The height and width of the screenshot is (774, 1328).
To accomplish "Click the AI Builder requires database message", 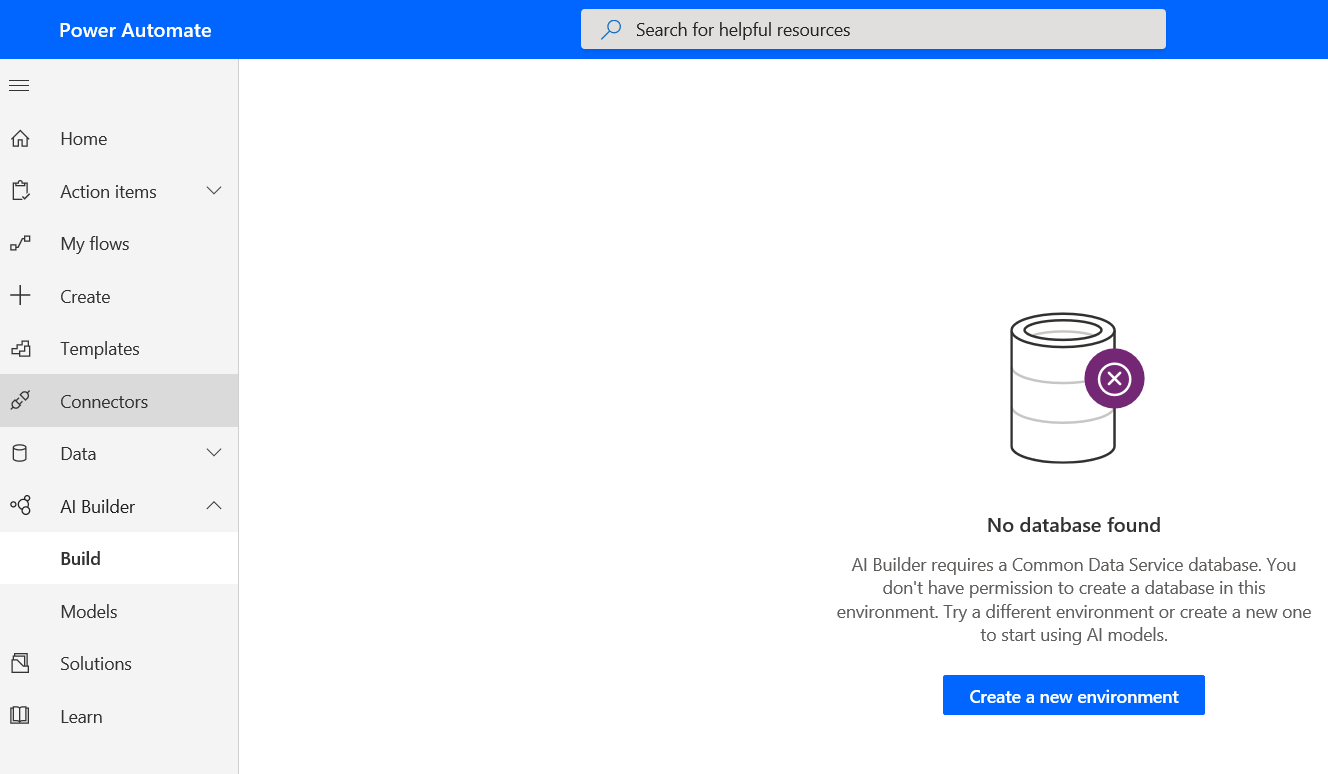I will [x=1073, y=600].
